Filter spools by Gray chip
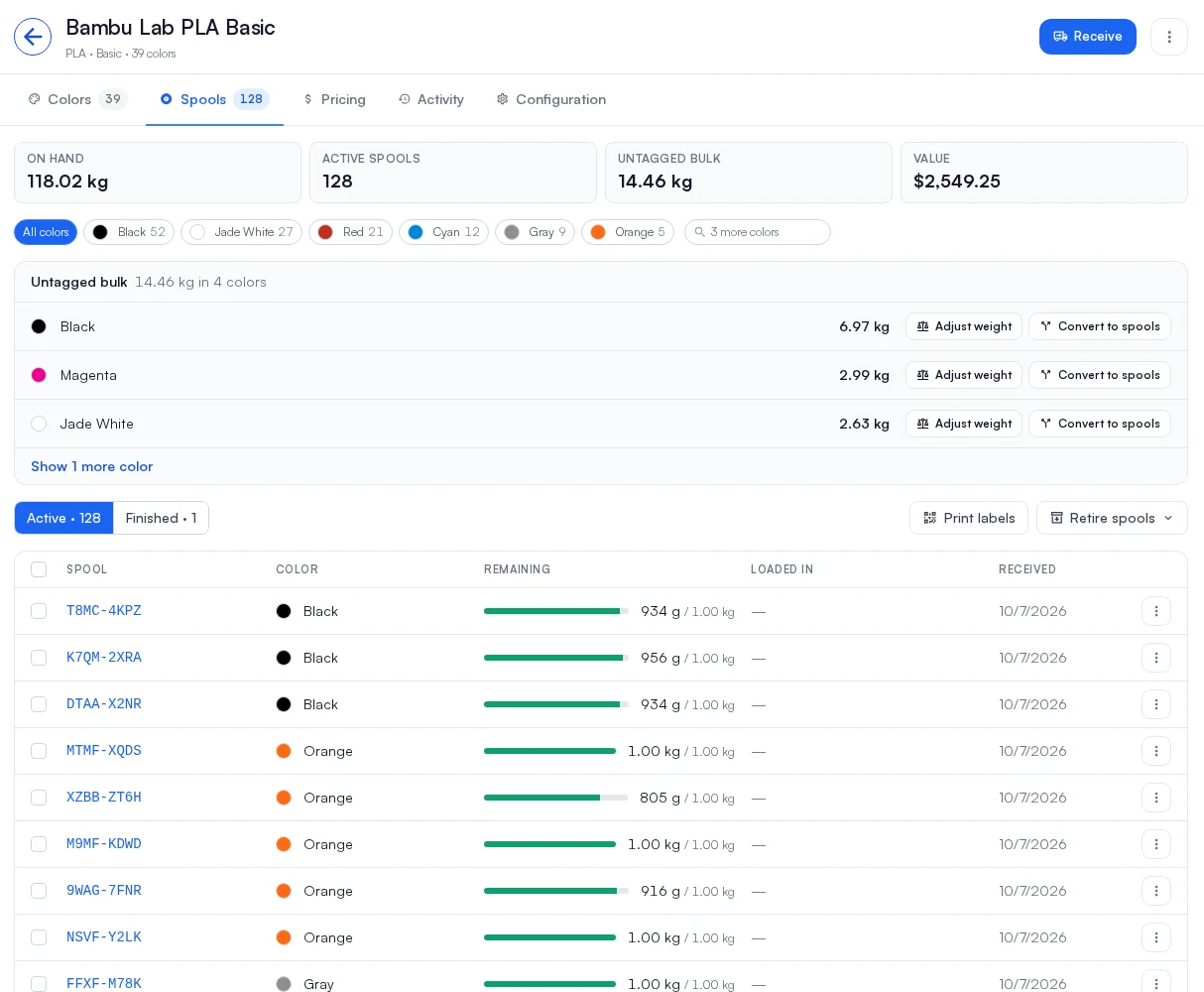Screen dimensions: 1204x992 pos(535,232)
